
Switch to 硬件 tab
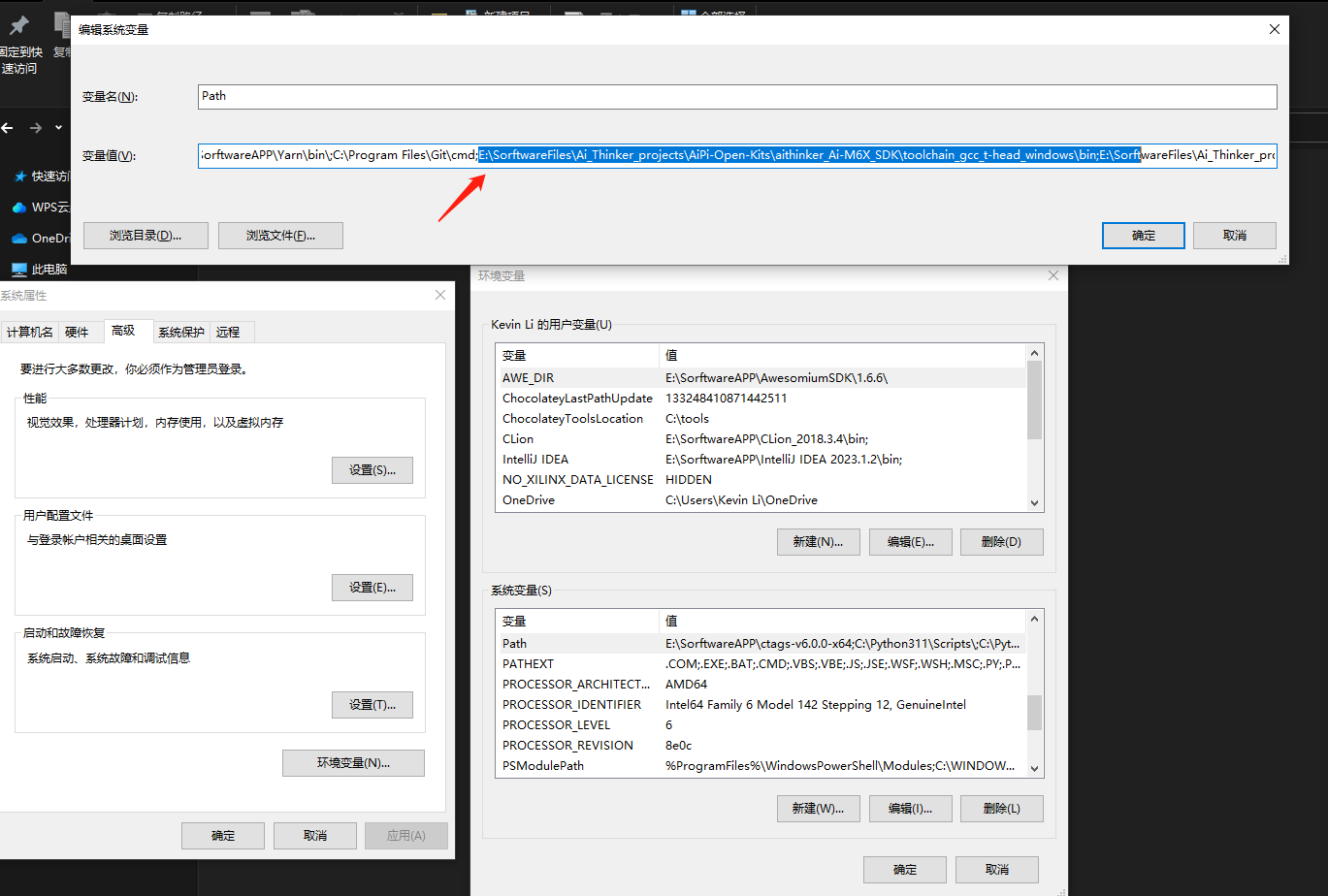77,332
